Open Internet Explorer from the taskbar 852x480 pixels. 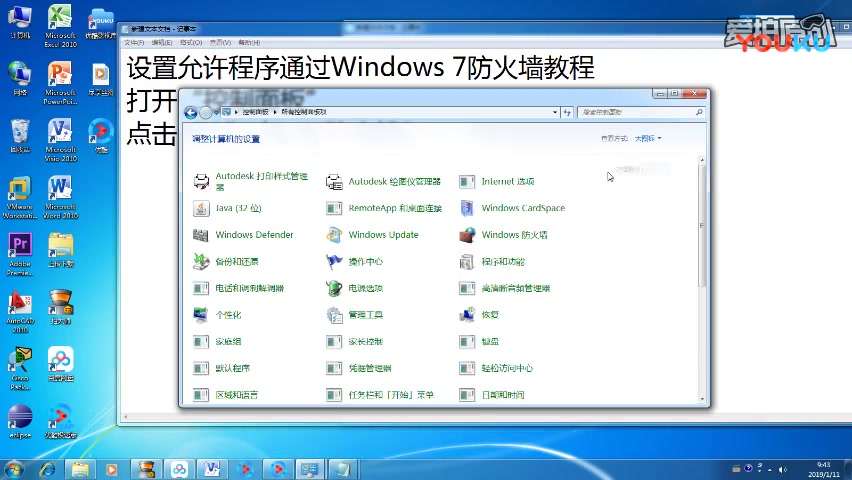tap(48, 469)
